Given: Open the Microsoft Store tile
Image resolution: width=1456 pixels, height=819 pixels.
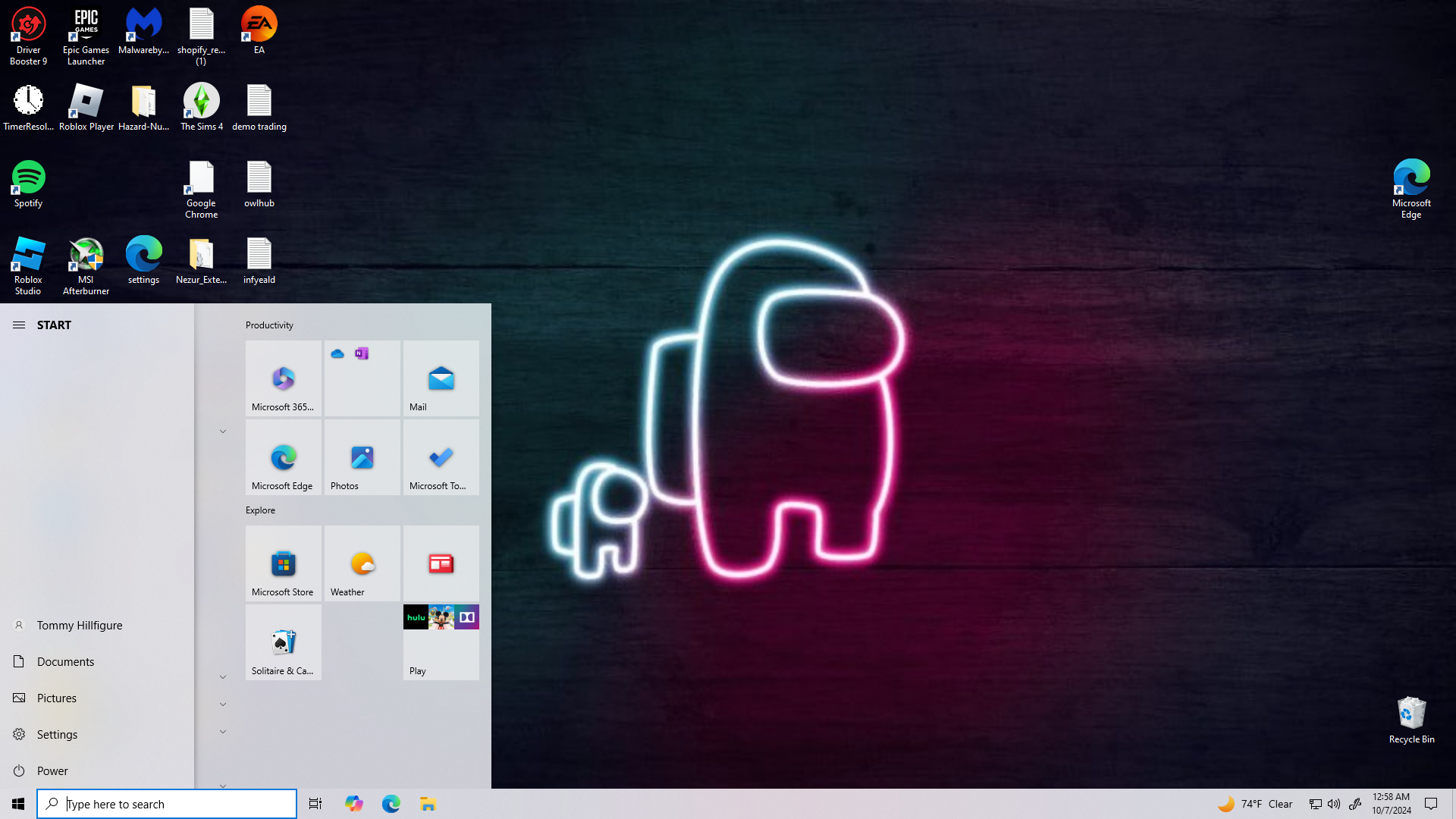Looking at the screenshot, I should 283,563.
